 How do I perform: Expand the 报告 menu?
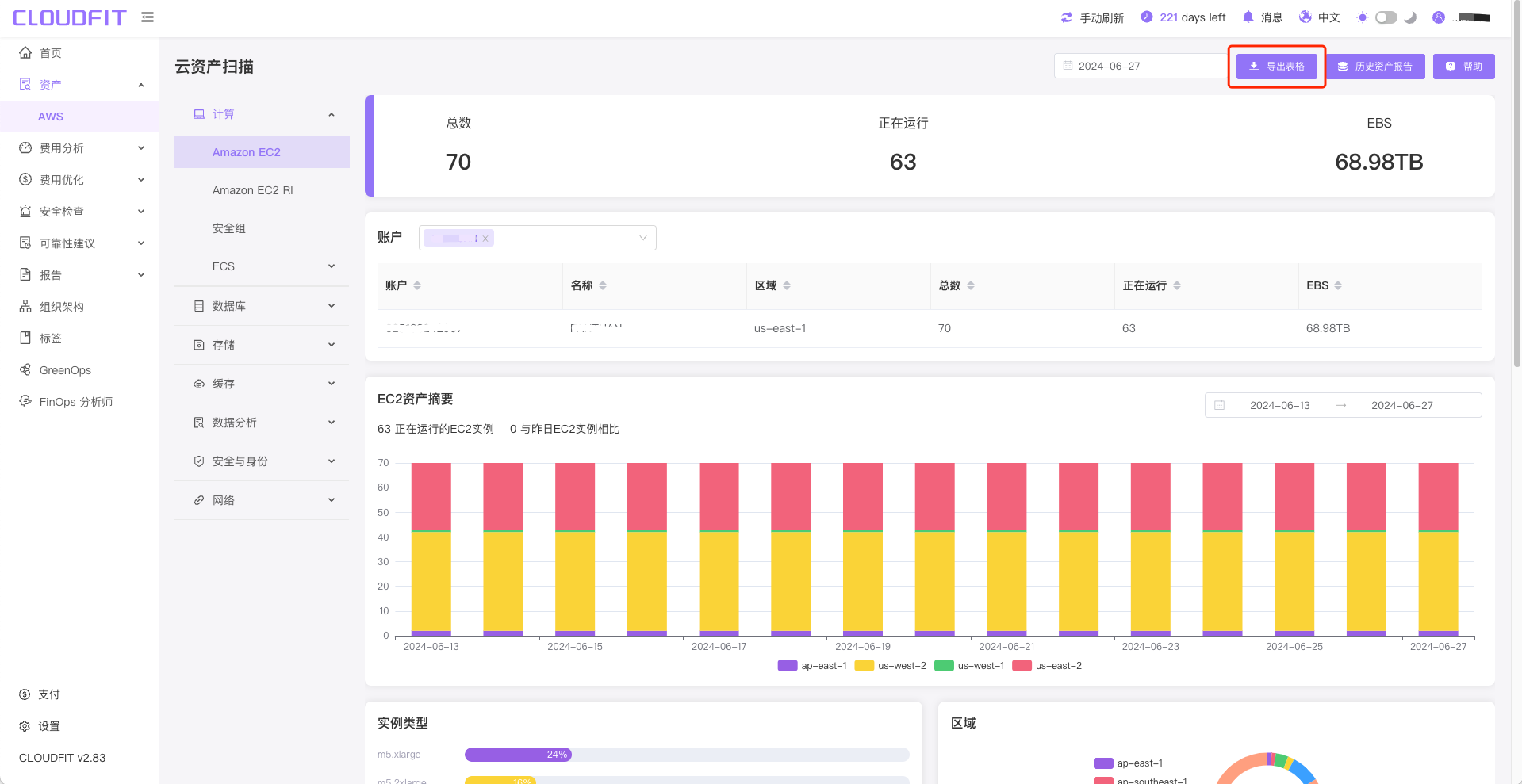[79, 274]
